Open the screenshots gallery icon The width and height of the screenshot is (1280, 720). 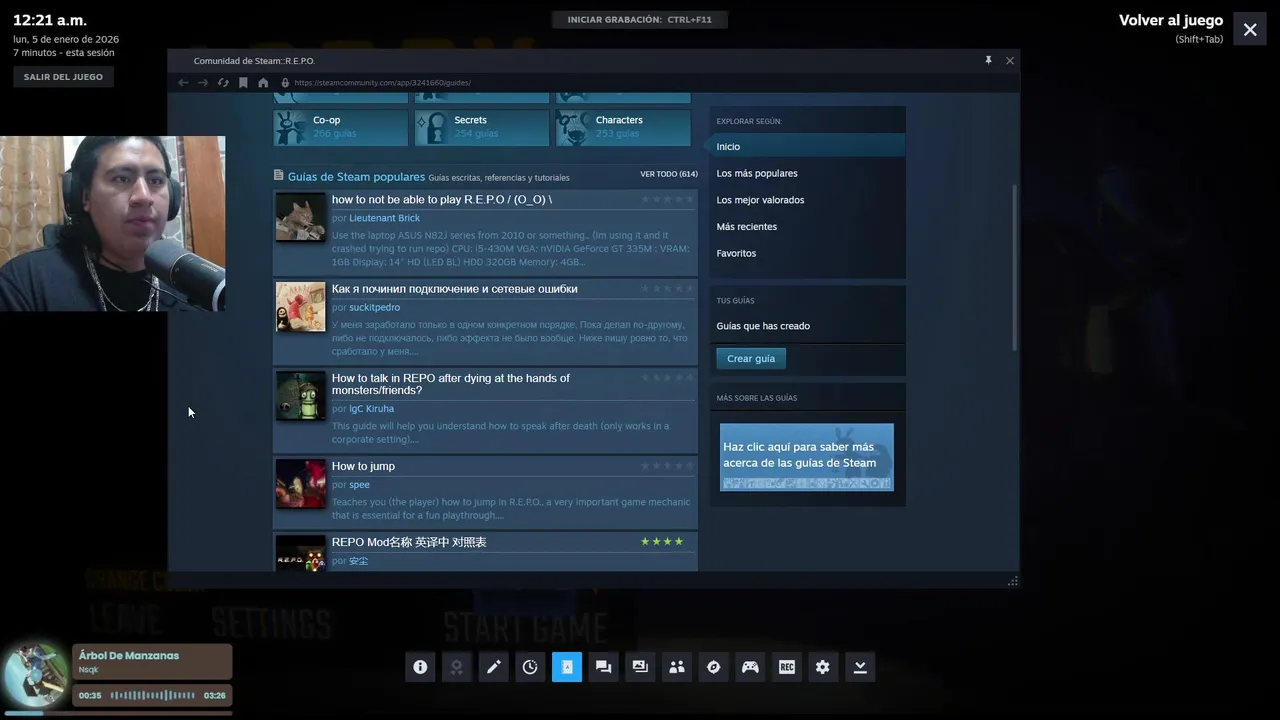(640, 667)
